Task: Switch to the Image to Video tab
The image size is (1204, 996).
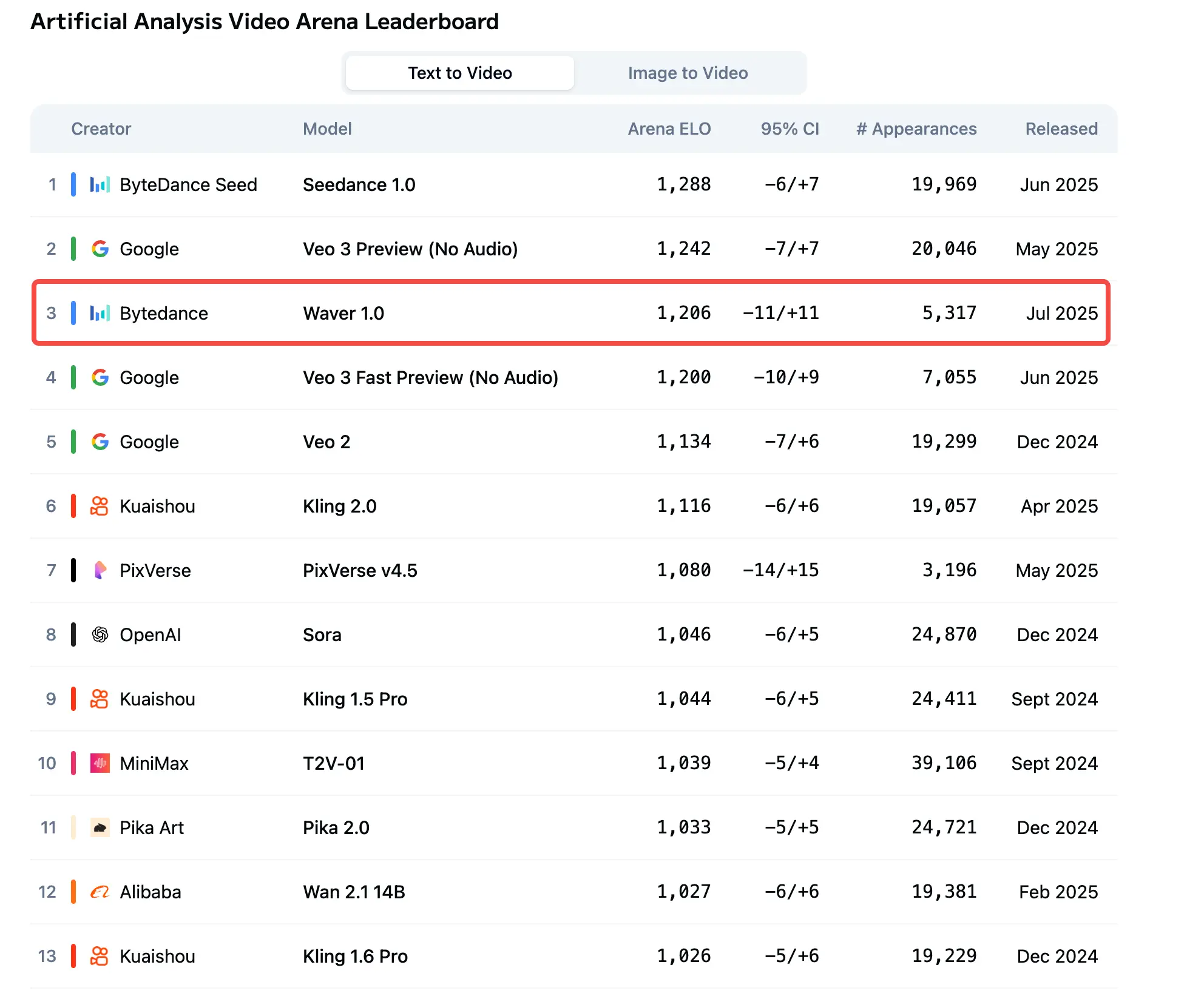Action: point(688,73)
